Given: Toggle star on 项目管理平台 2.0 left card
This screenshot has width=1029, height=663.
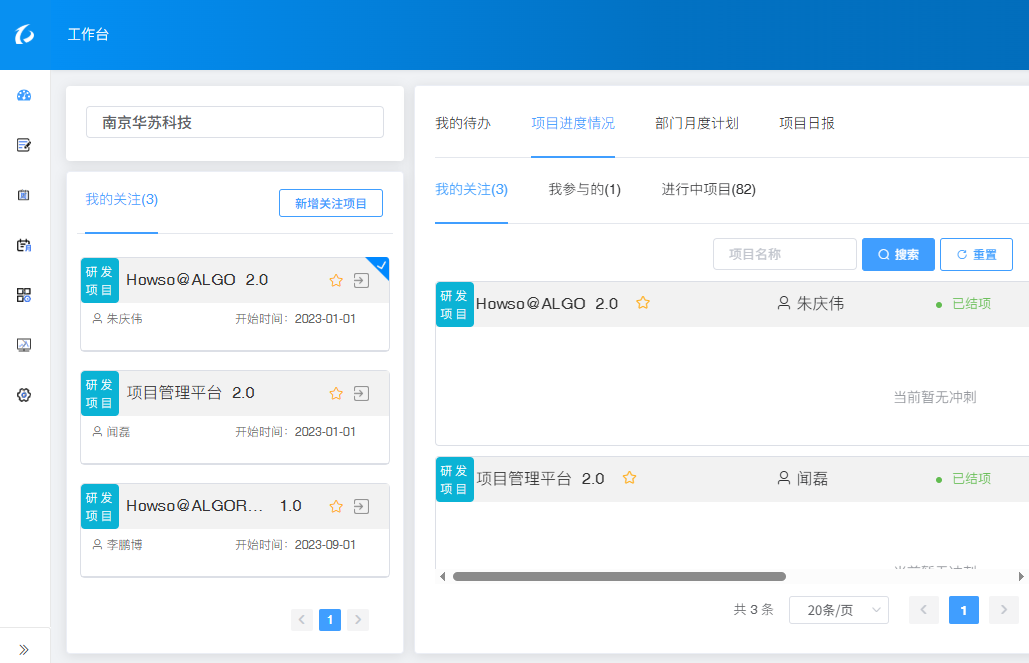Looking at the screenshot, I should (336, 393).
